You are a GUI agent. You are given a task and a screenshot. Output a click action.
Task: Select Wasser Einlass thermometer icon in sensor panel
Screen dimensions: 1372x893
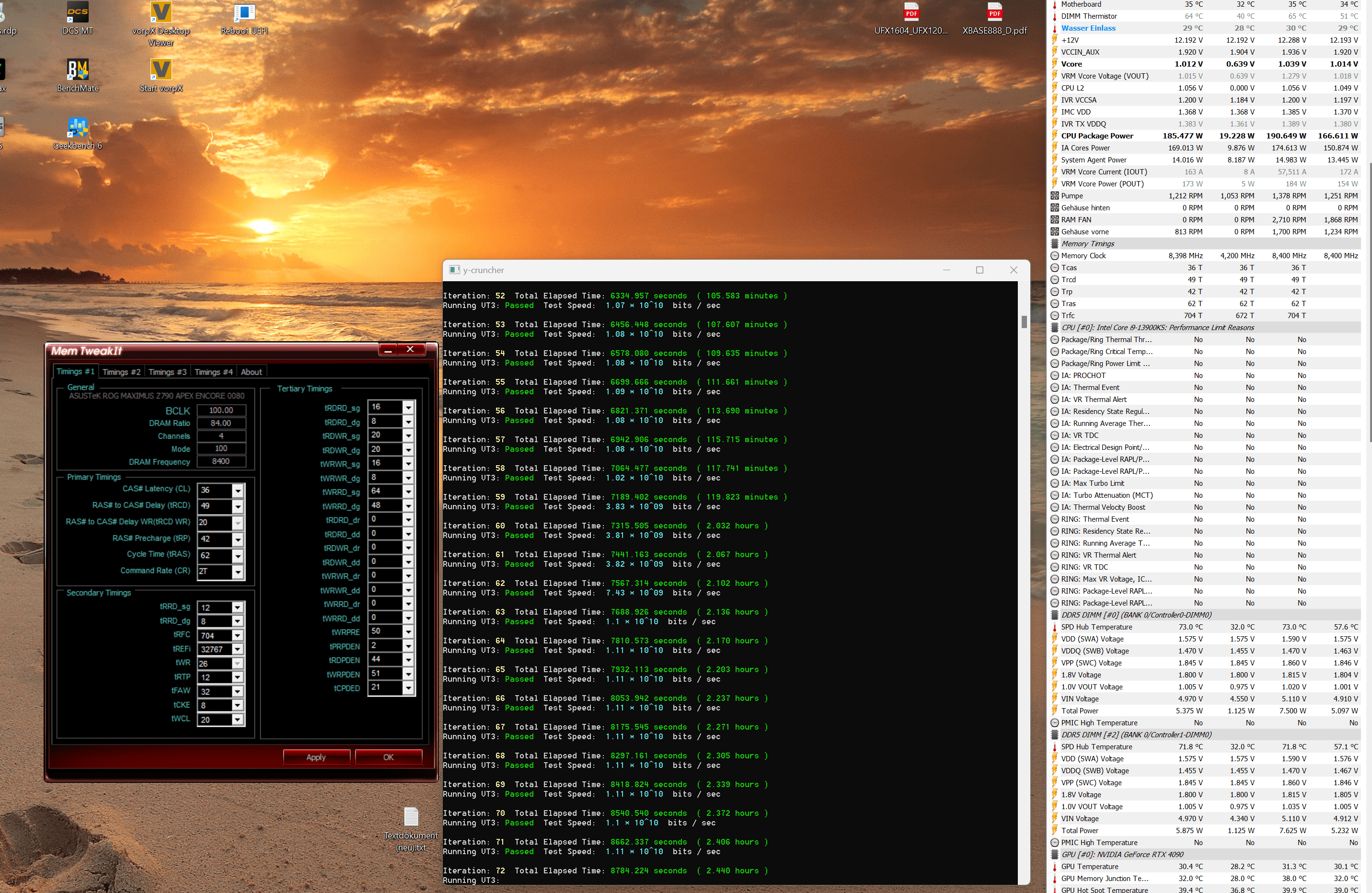click(x=1054, y=28)
